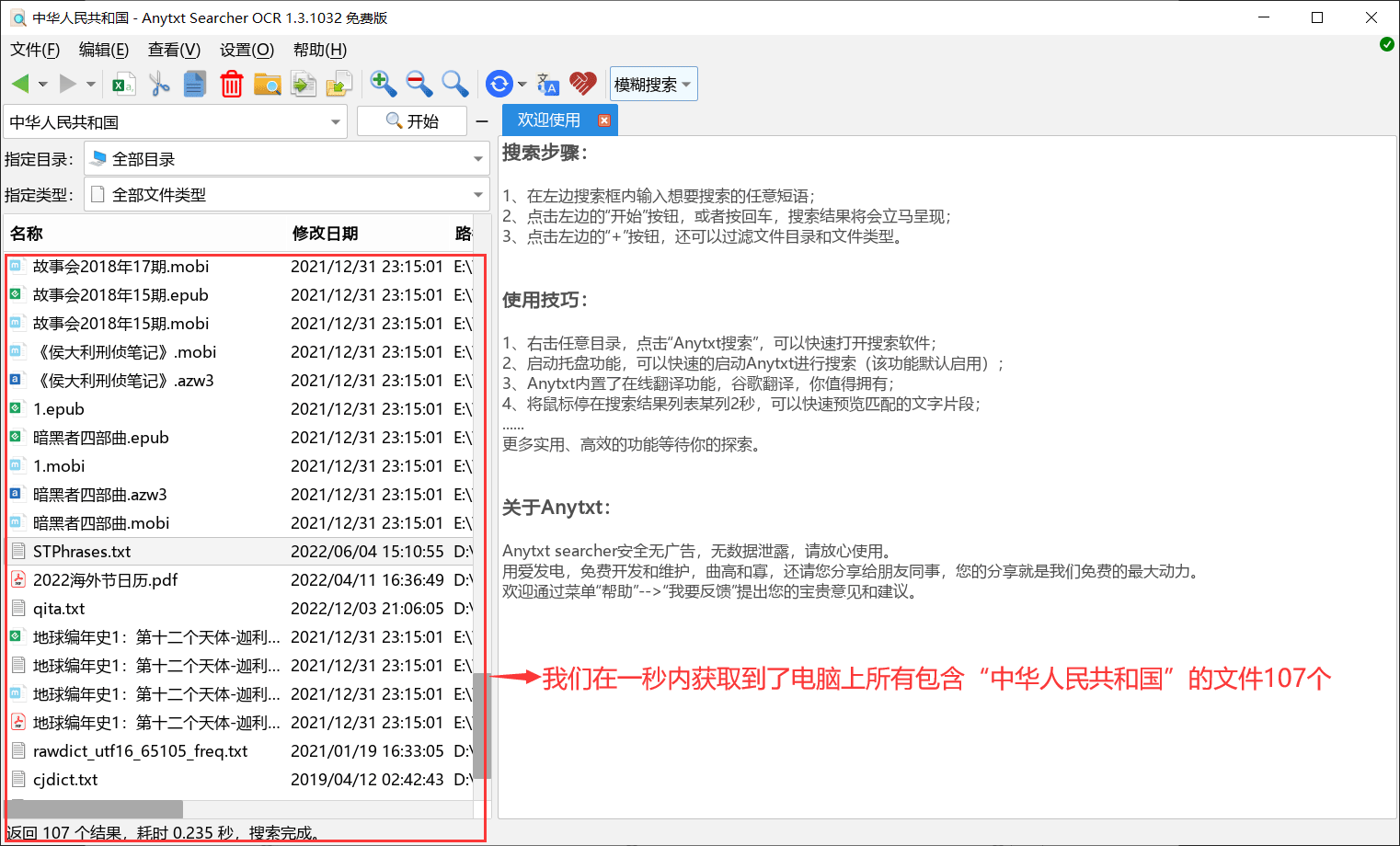
Task: Click the green check status icon
Action: point(1387,44)
